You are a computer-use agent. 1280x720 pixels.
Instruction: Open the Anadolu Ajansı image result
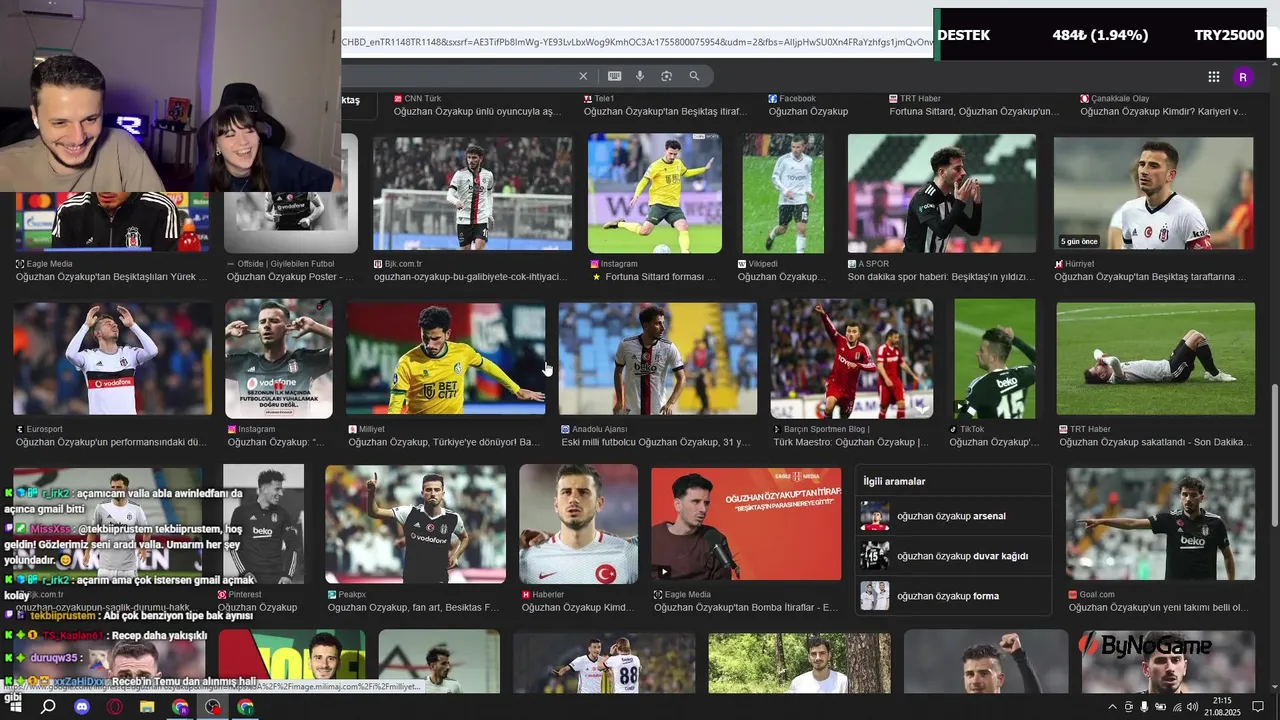point(658,359)
